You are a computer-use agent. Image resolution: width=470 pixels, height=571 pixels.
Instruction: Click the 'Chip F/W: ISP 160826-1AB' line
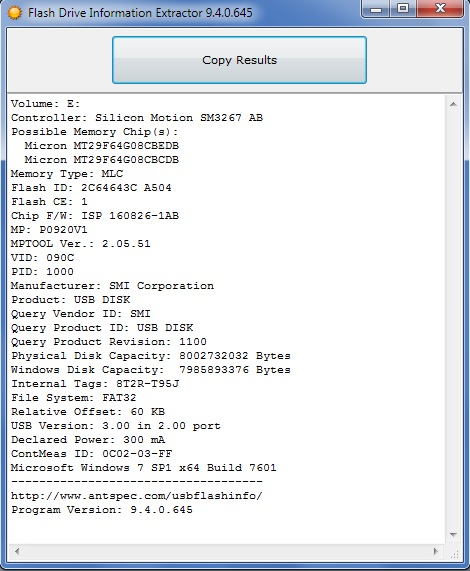click(95, 216)
